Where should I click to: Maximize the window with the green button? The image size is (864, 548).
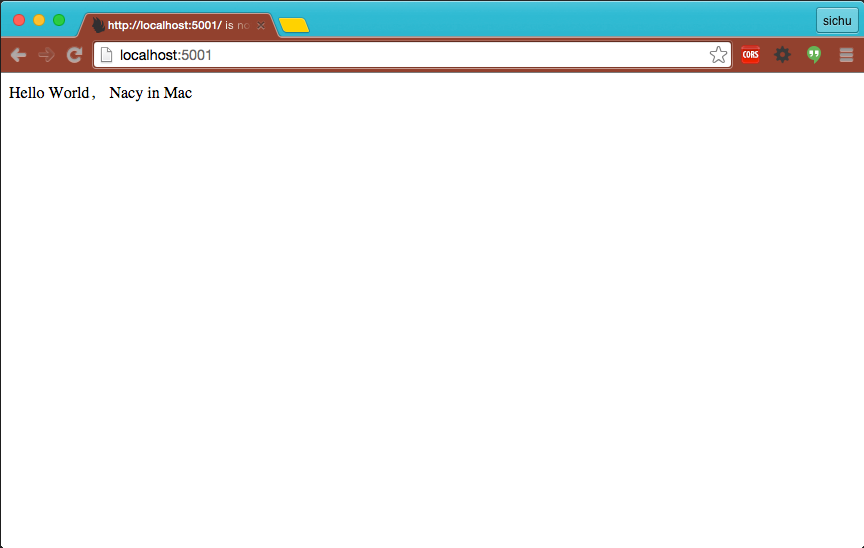click(59, 20)
